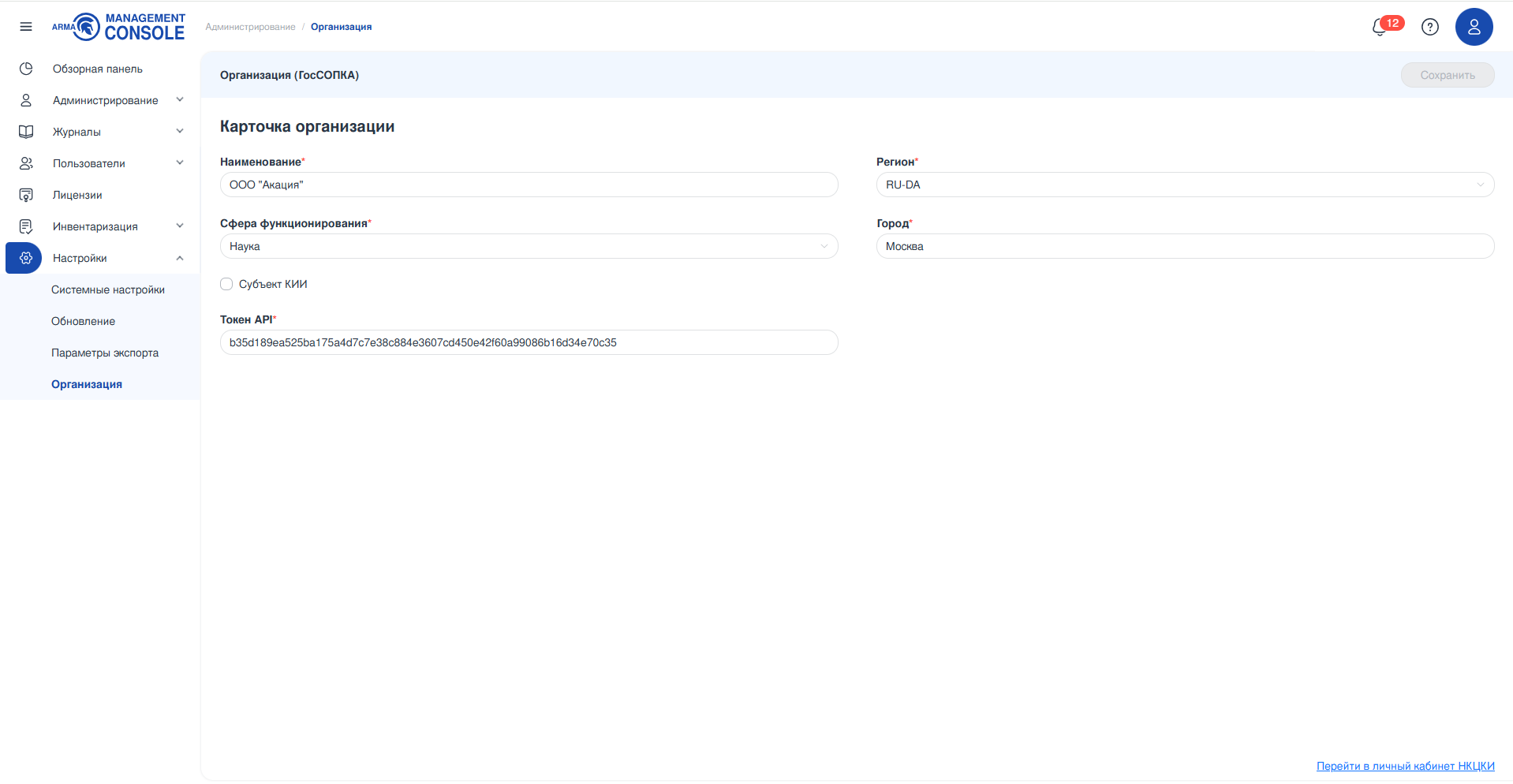1513x784 pixels.
Task: Open Системные настройки submenu item
Action: click(108, 289)
